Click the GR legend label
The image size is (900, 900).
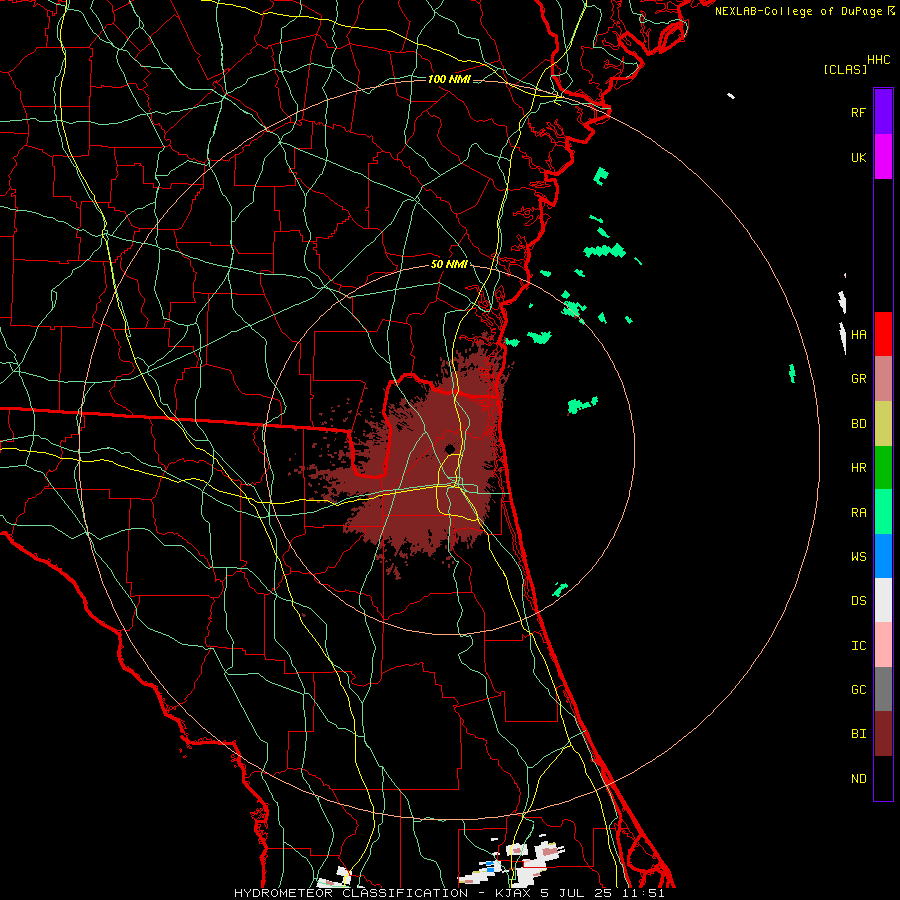[x=858, y=379]
